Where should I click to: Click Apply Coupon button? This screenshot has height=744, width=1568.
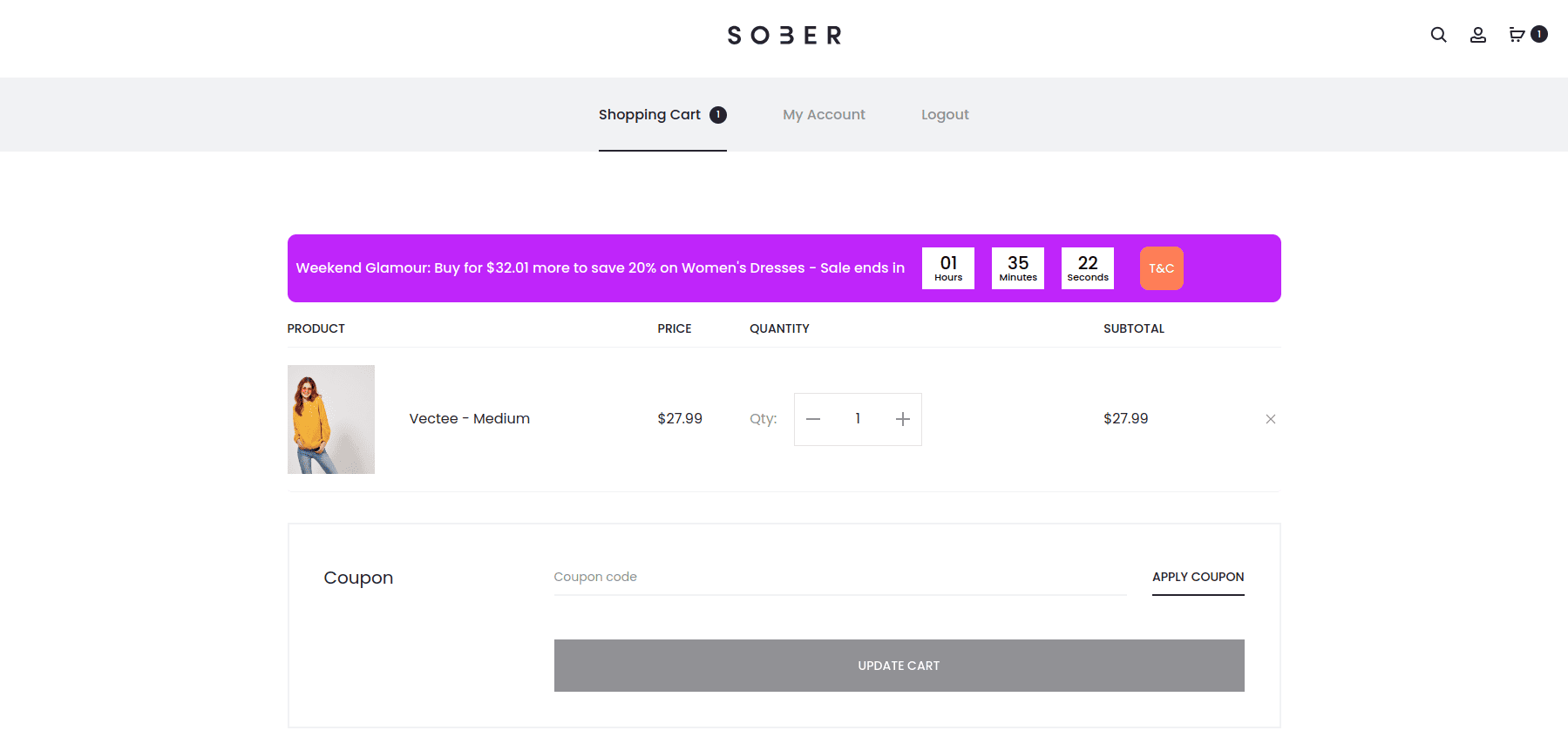coord(1198,577)
